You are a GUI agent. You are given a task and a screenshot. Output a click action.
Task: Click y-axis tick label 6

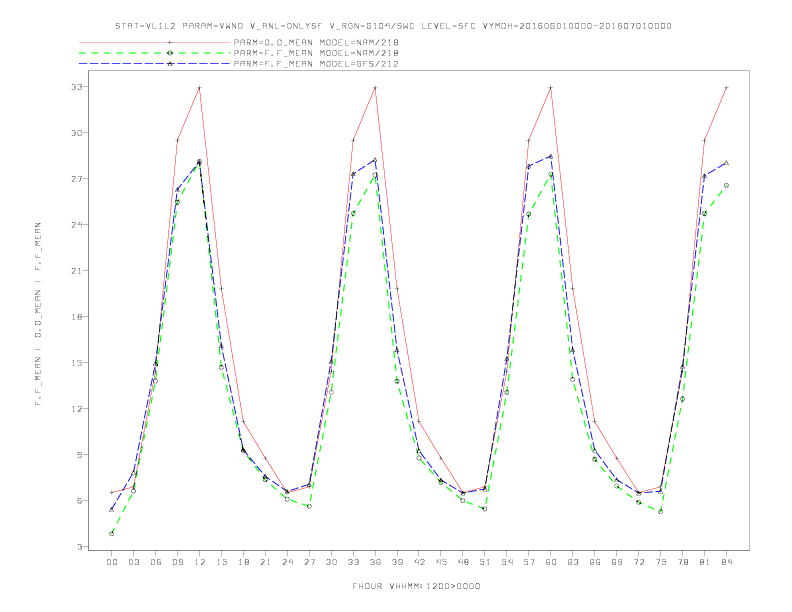coord(80,500)
